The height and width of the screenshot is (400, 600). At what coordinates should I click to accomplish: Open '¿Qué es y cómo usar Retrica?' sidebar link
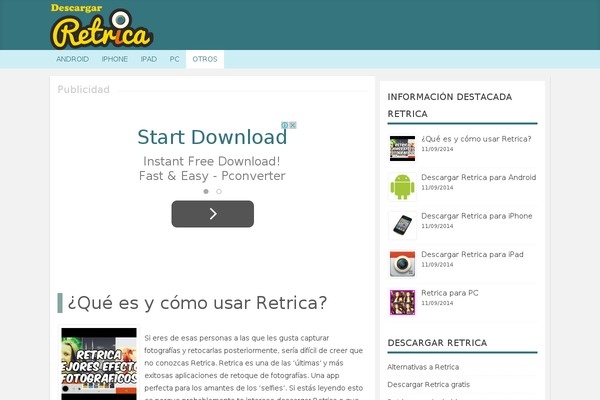point(476,139)
